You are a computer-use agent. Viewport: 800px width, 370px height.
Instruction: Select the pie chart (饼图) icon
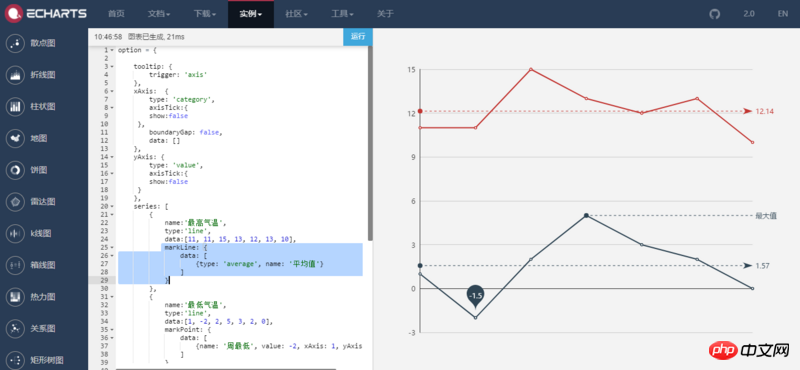click(x=15, y=170)
